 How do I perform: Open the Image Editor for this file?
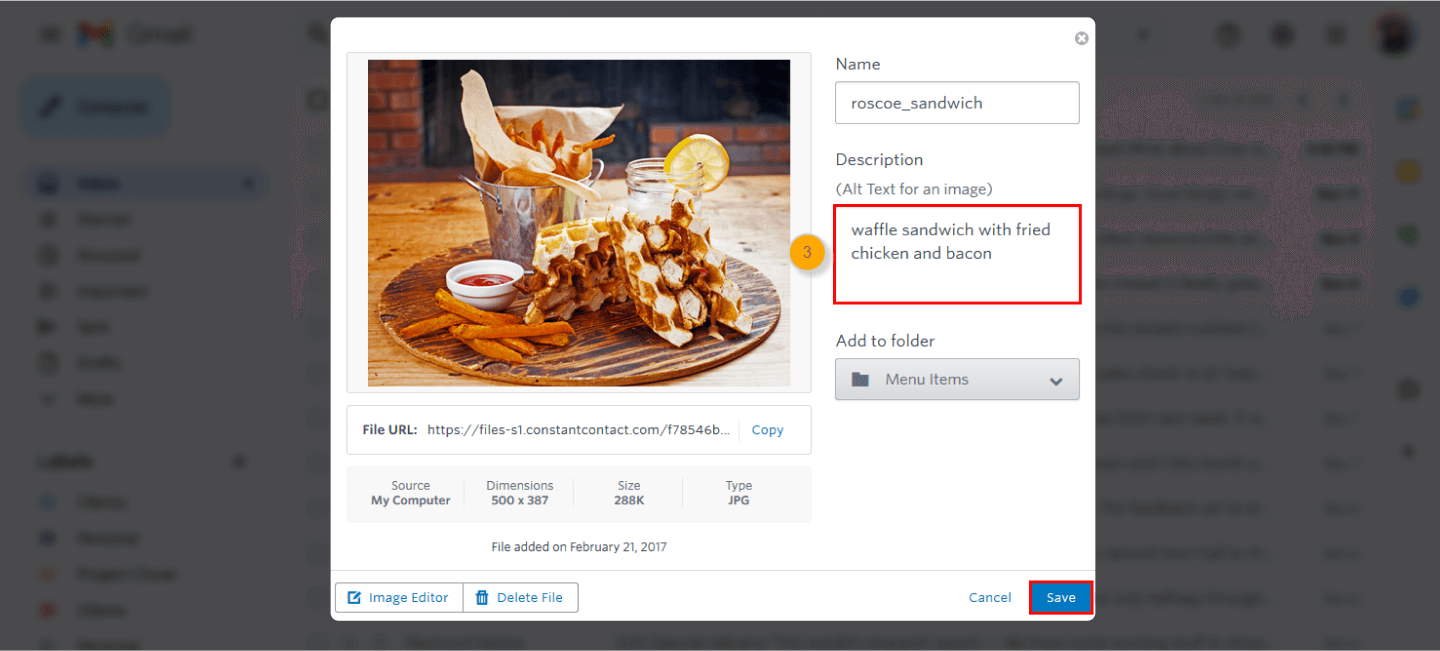click(x=398, y=597)
